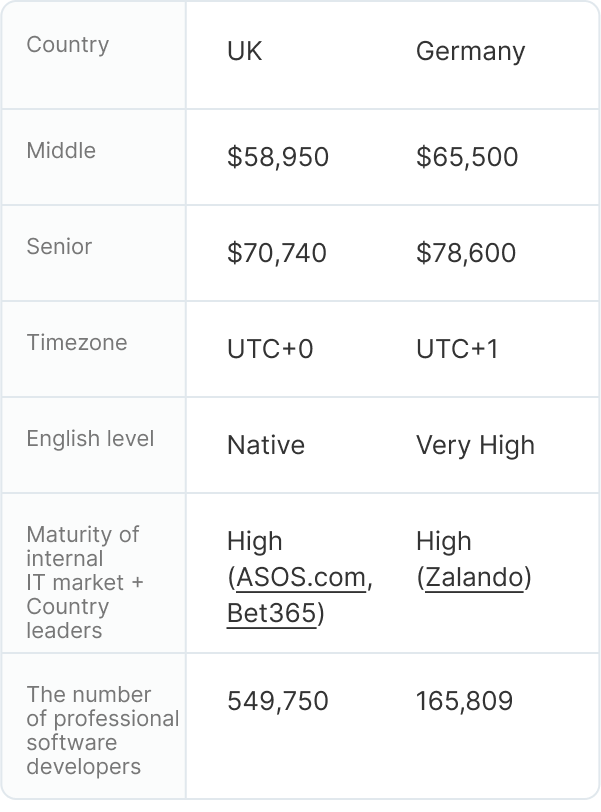Follow the Zalando link

click(474, 578)
